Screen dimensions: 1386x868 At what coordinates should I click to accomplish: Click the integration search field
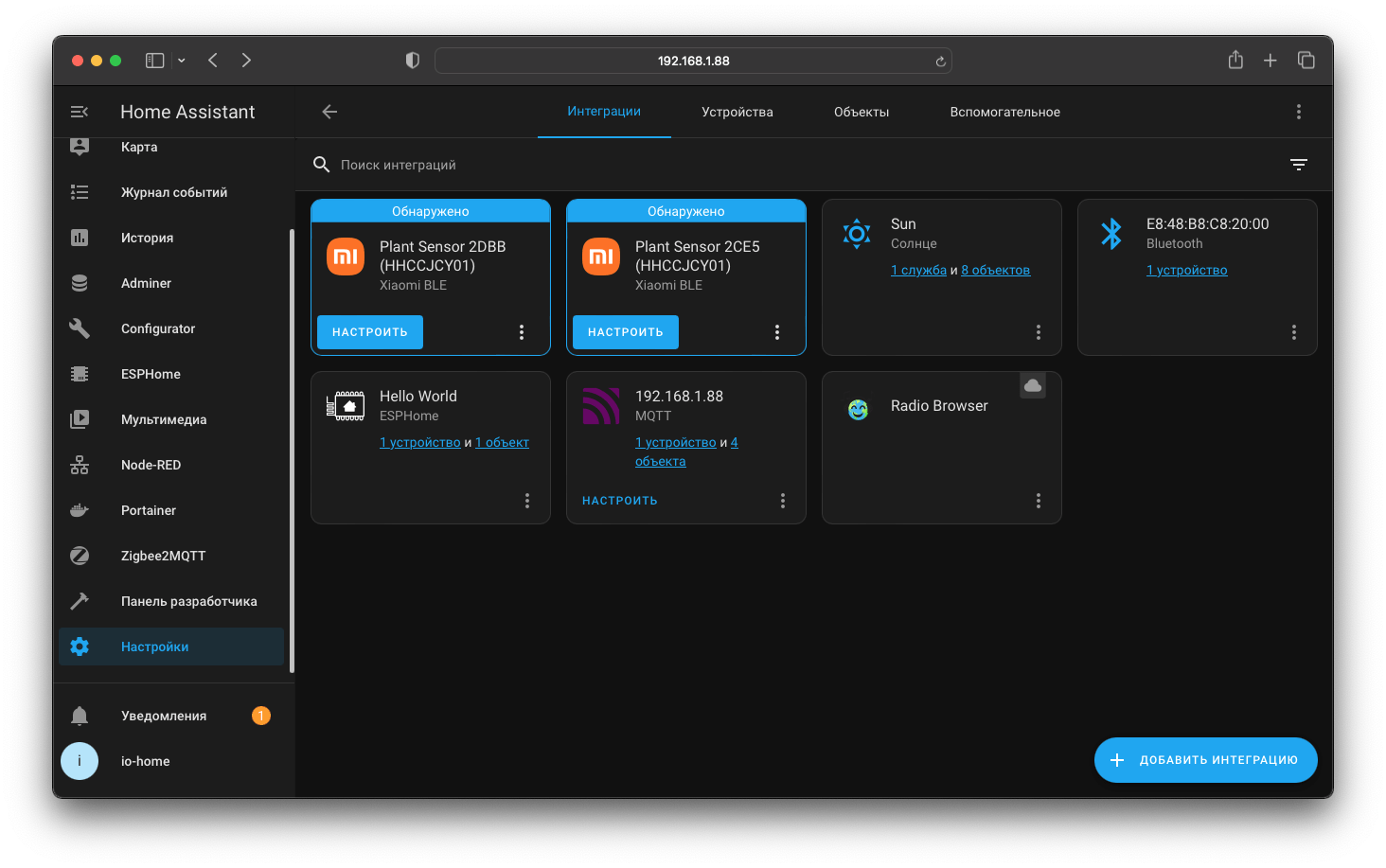(663, 165)
